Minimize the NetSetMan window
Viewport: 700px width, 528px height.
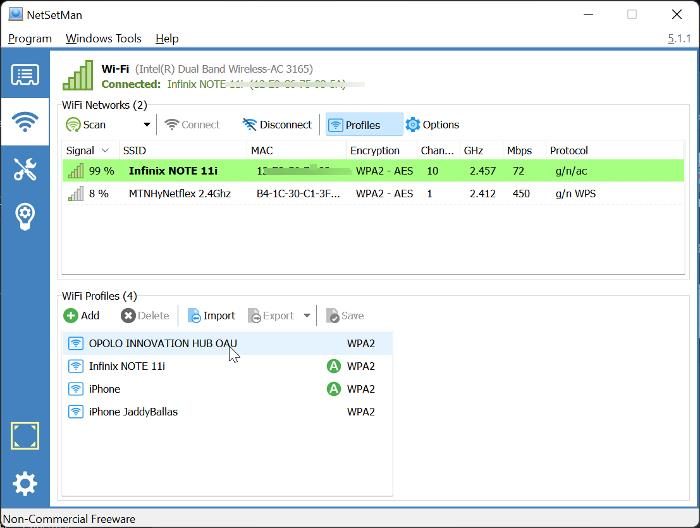click(588, 14)
